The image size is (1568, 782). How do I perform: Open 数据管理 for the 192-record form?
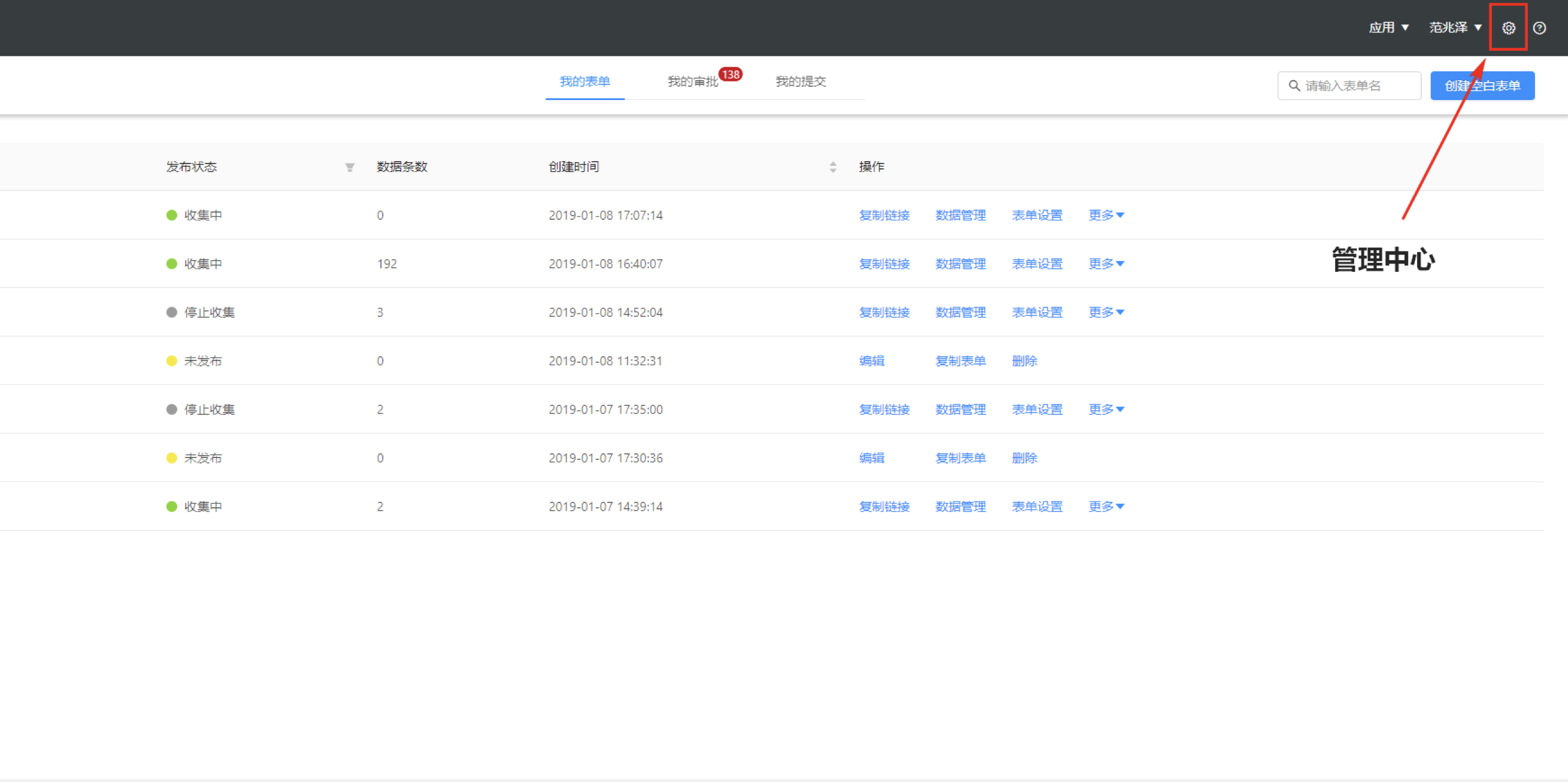(x=960, y=263)
